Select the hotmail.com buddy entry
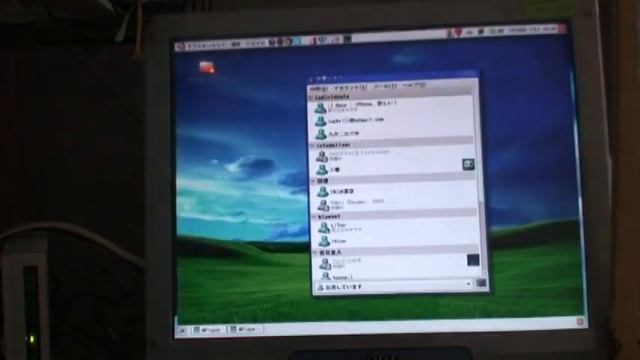 (393, 120)
